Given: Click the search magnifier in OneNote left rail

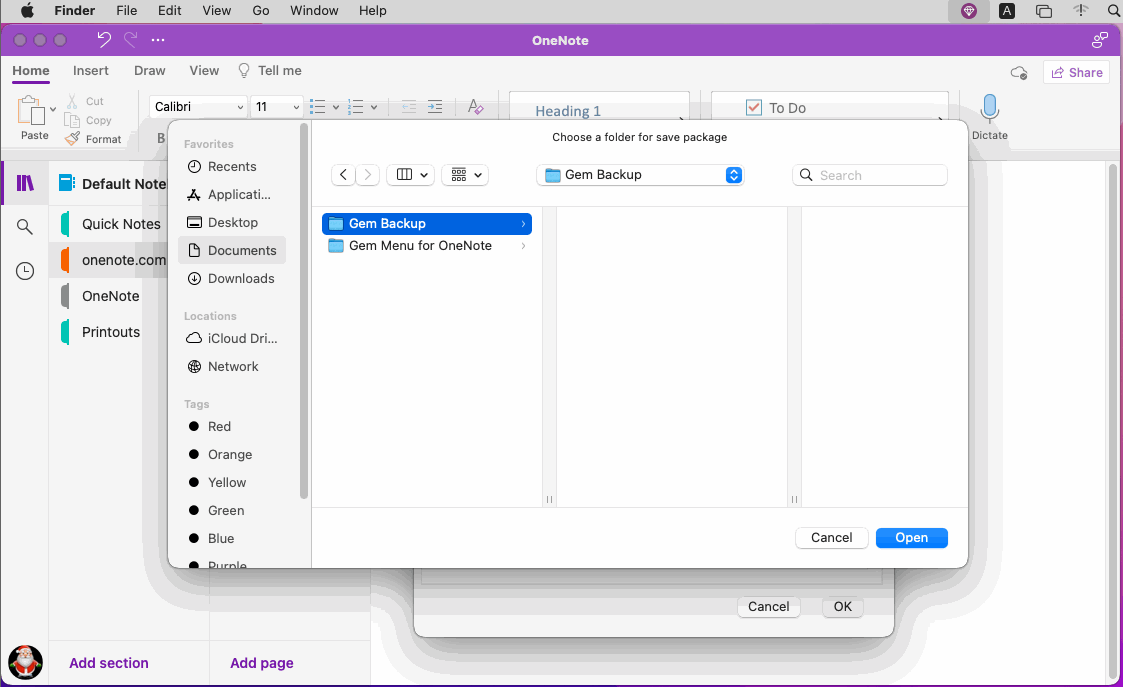Looking at the screenshot, I should click(x=24, y=227).
